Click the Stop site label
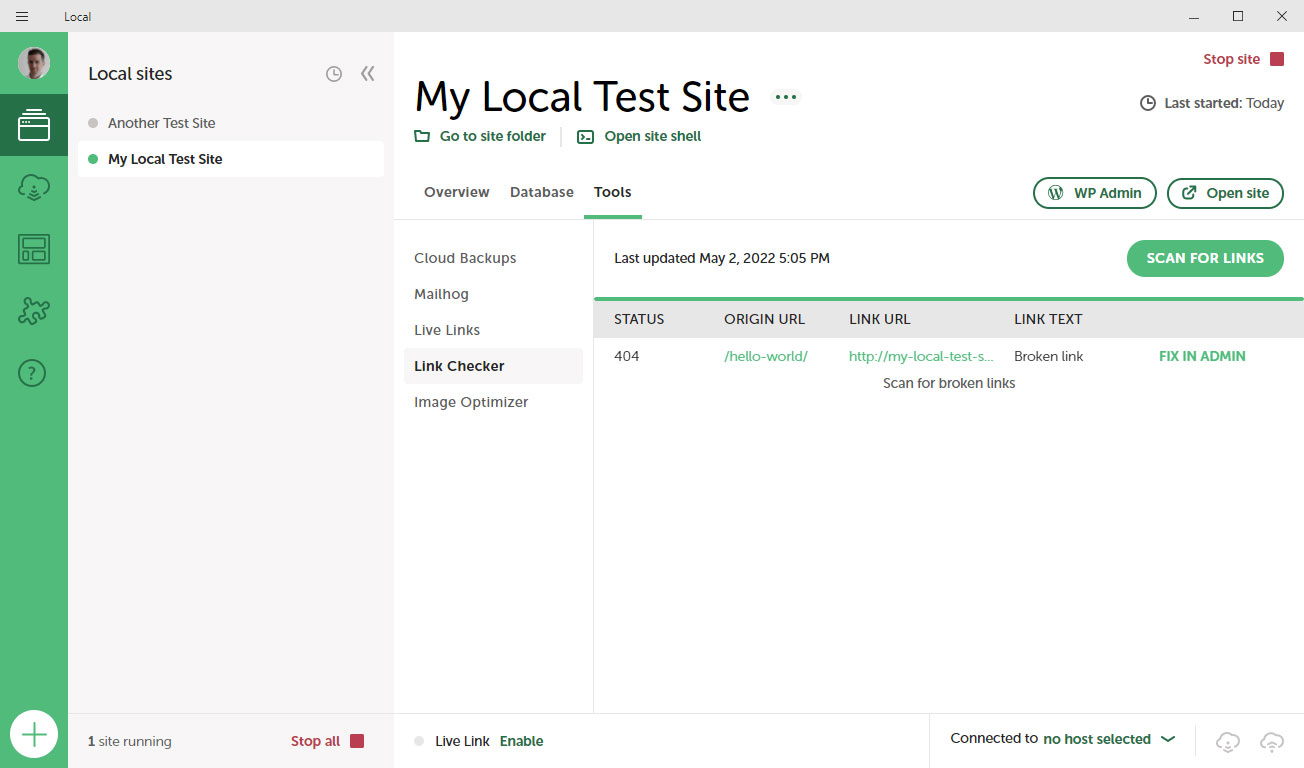1304x768 pixels. (x=1231, y=59)
